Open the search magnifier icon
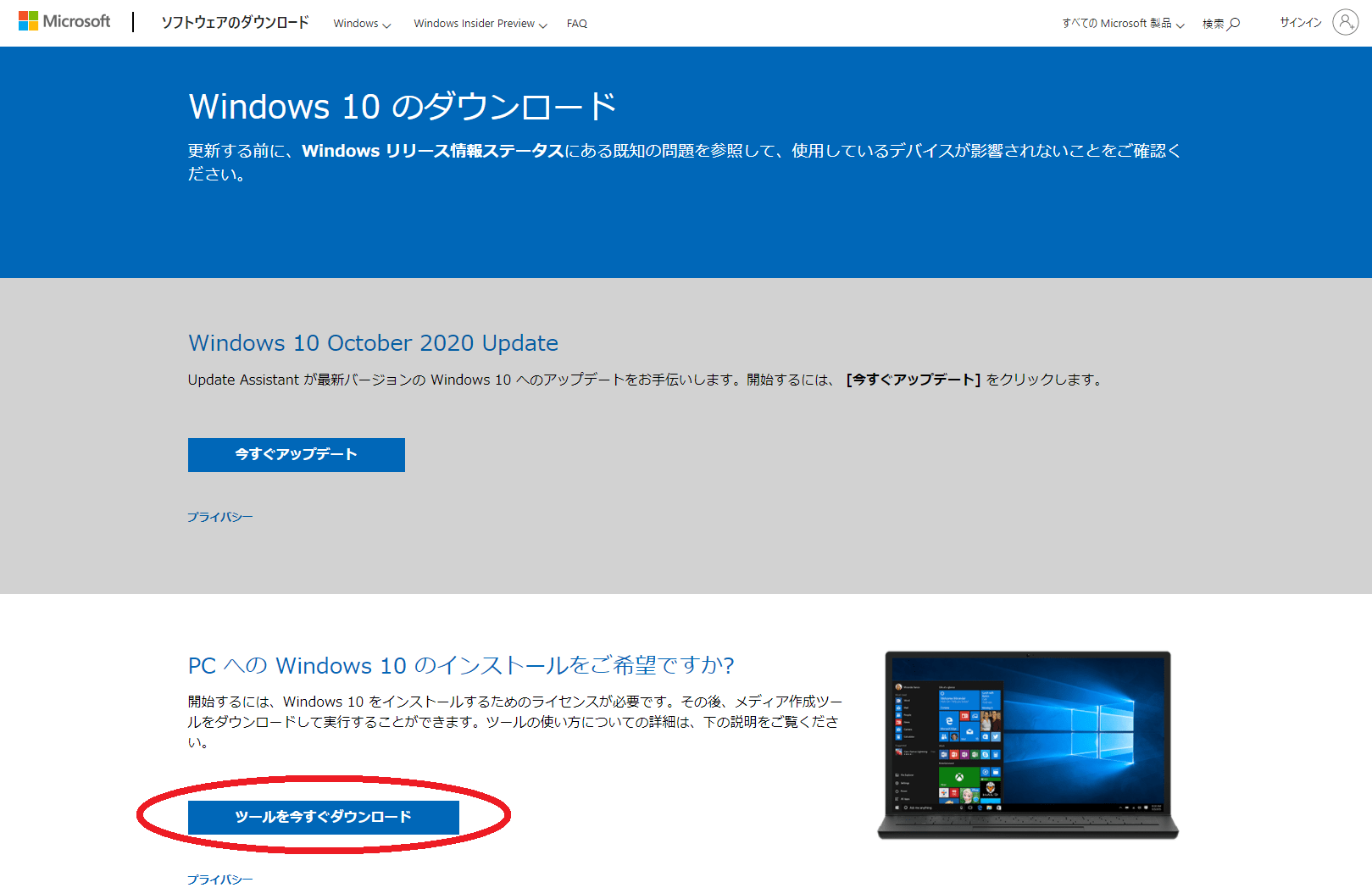This screenshot has height=888, width=1372. pyautogui.click(x=1234, y=24)
